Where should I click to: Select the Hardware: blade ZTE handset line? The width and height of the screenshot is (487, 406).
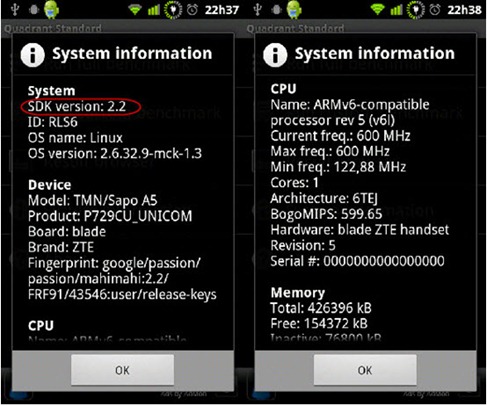coord(360,230)
